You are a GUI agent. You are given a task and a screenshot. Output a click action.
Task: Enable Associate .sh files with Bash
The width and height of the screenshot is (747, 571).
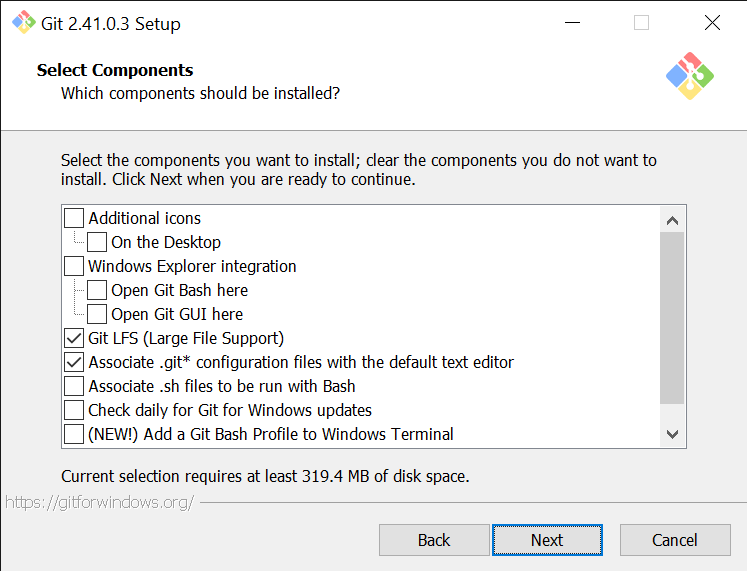(x=74, y=386)
